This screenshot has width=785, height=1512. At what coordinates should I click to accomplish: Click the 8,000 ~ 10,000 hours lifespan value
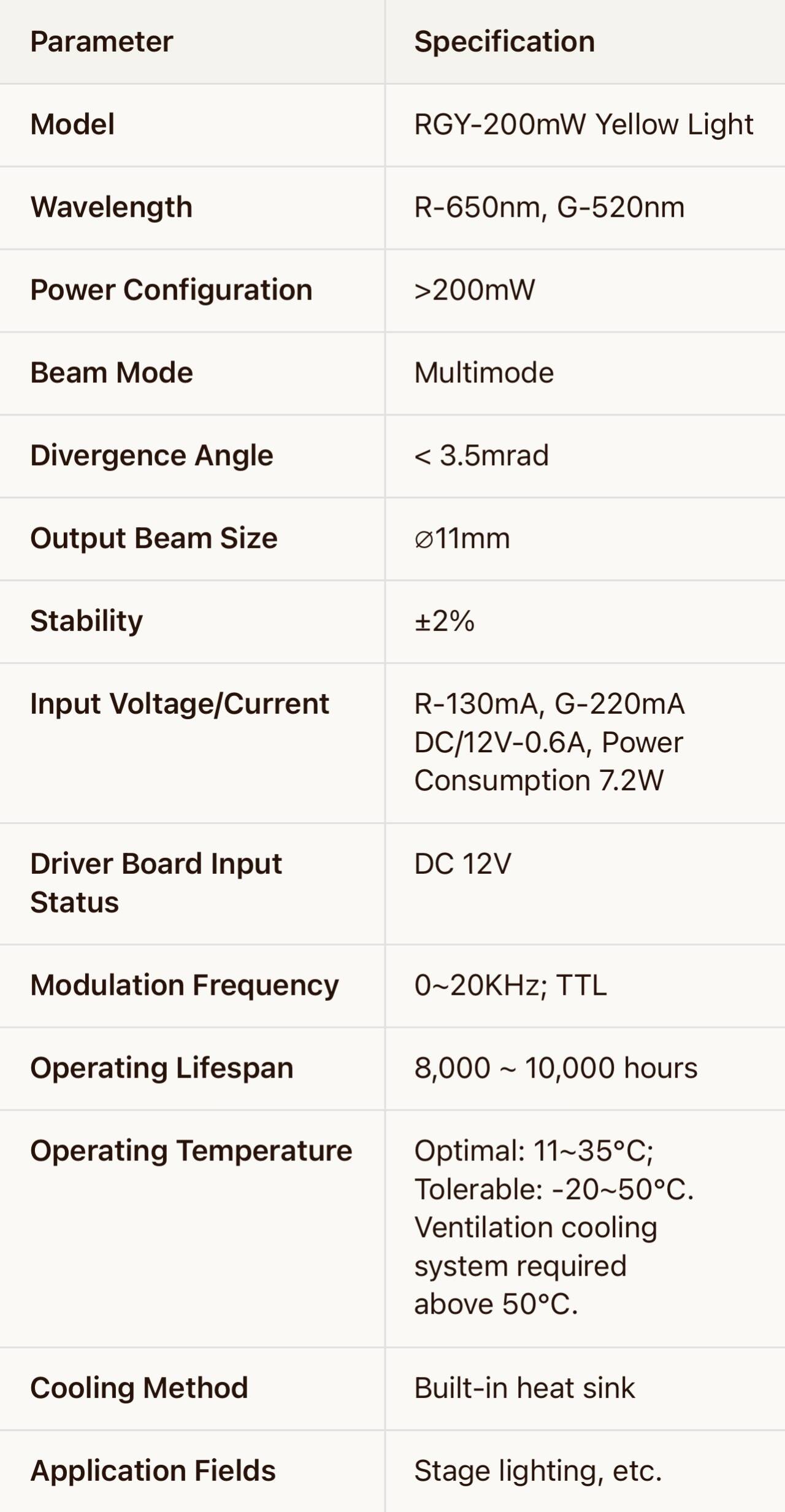coord(556,1068)
